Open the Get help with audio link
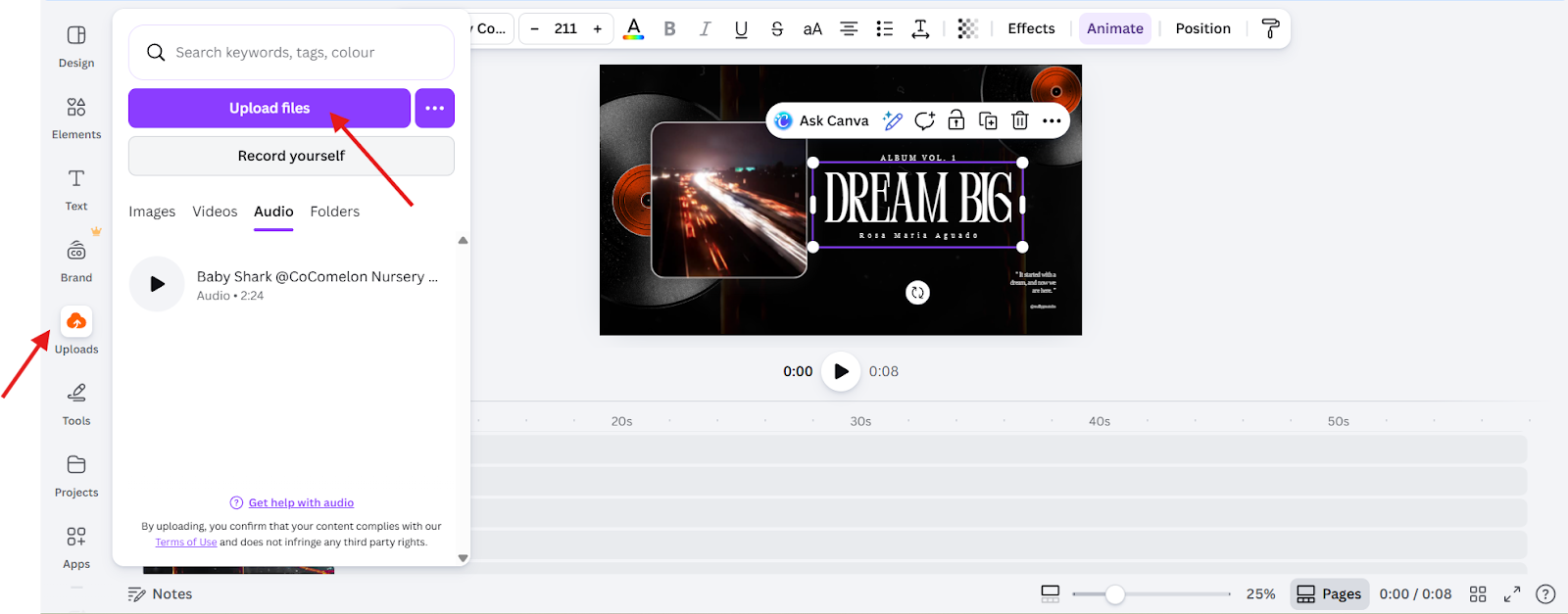This screenshot has height=614, width=1568. [301, 502]
